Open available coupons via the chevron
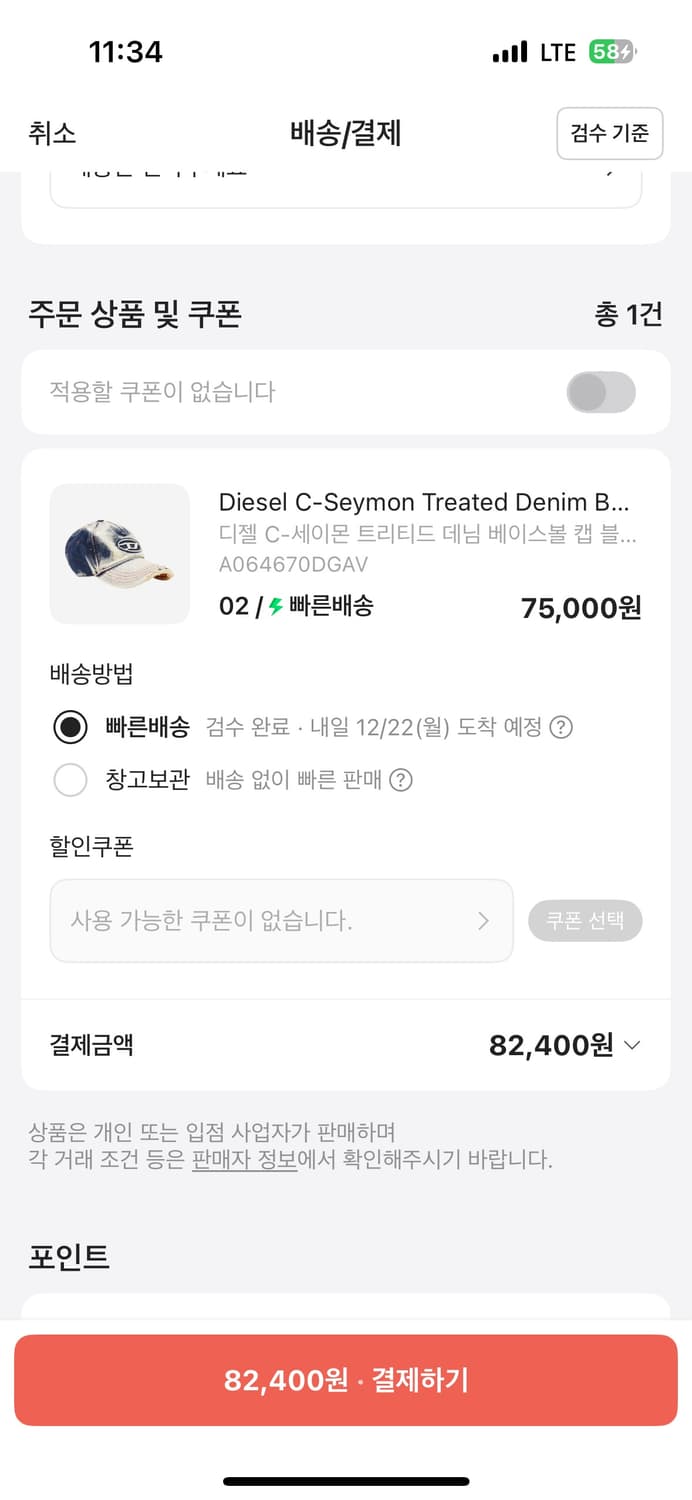 click(484, 920)
